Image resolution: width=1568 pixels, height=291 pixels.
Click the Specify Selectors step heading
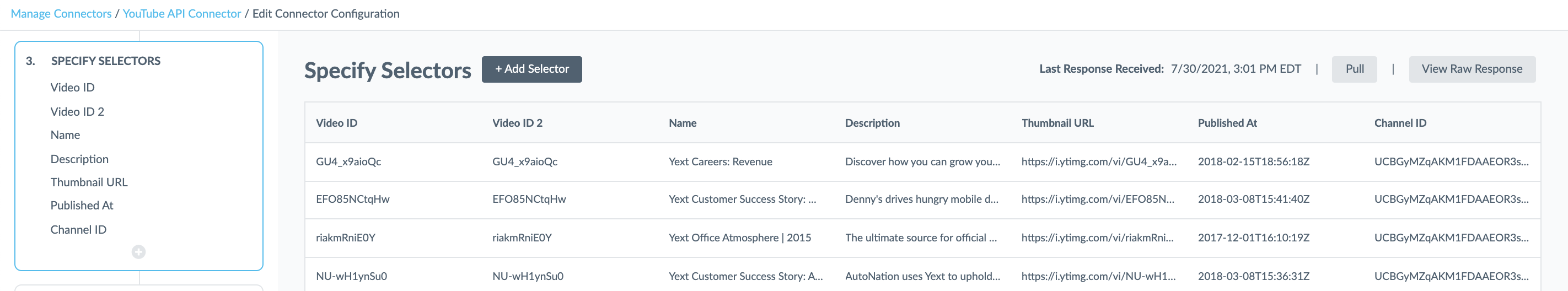[x=106, y=61]
